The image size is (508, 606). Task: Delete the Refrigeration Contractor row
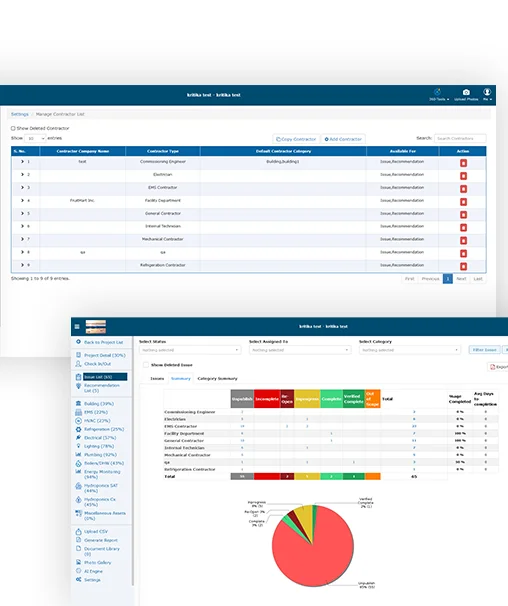tap(463, 266)
